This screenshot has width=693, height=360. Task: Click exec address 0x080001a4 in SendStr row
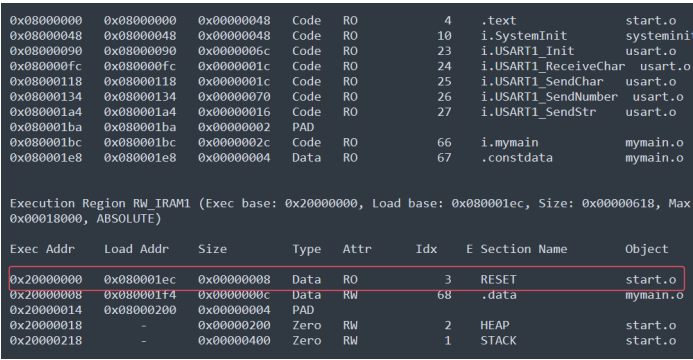click(x=46, y=112)
